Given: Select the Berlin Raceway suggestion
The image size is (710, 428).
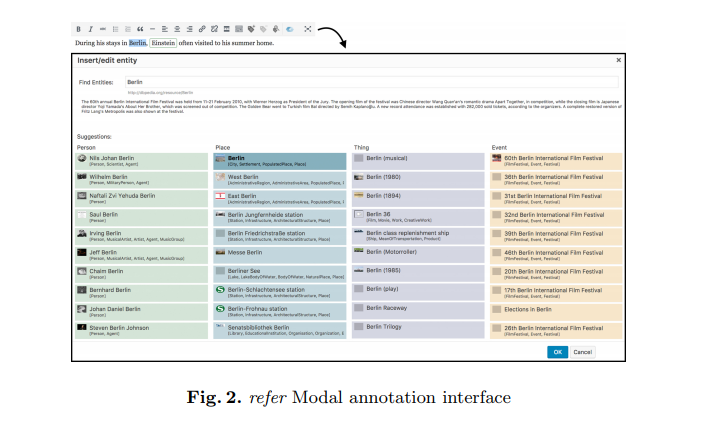Looking at the screenshot, I should (418, 312).
